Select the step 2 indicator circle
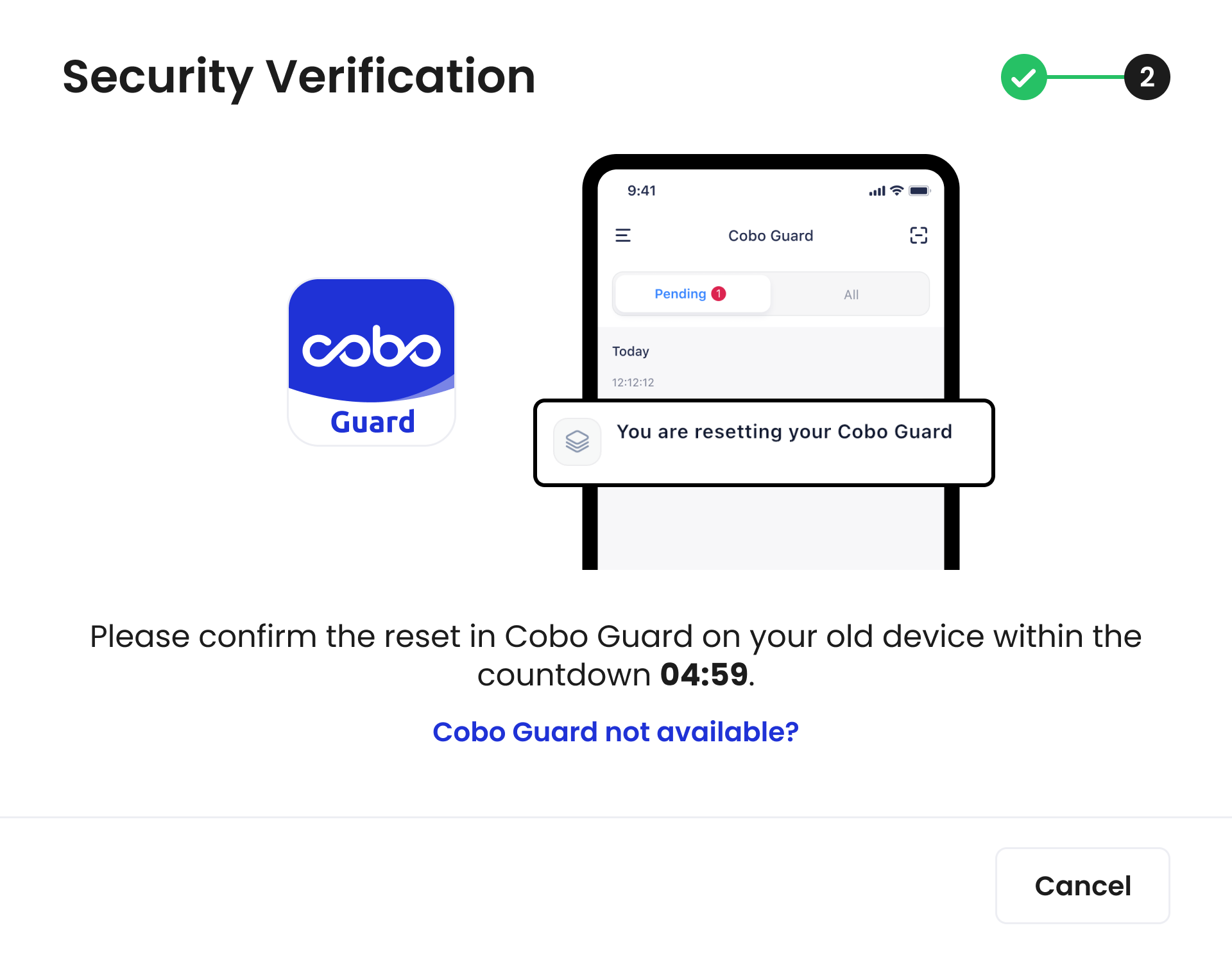This screenshot has width=1232, height=955. (1147, 77)
